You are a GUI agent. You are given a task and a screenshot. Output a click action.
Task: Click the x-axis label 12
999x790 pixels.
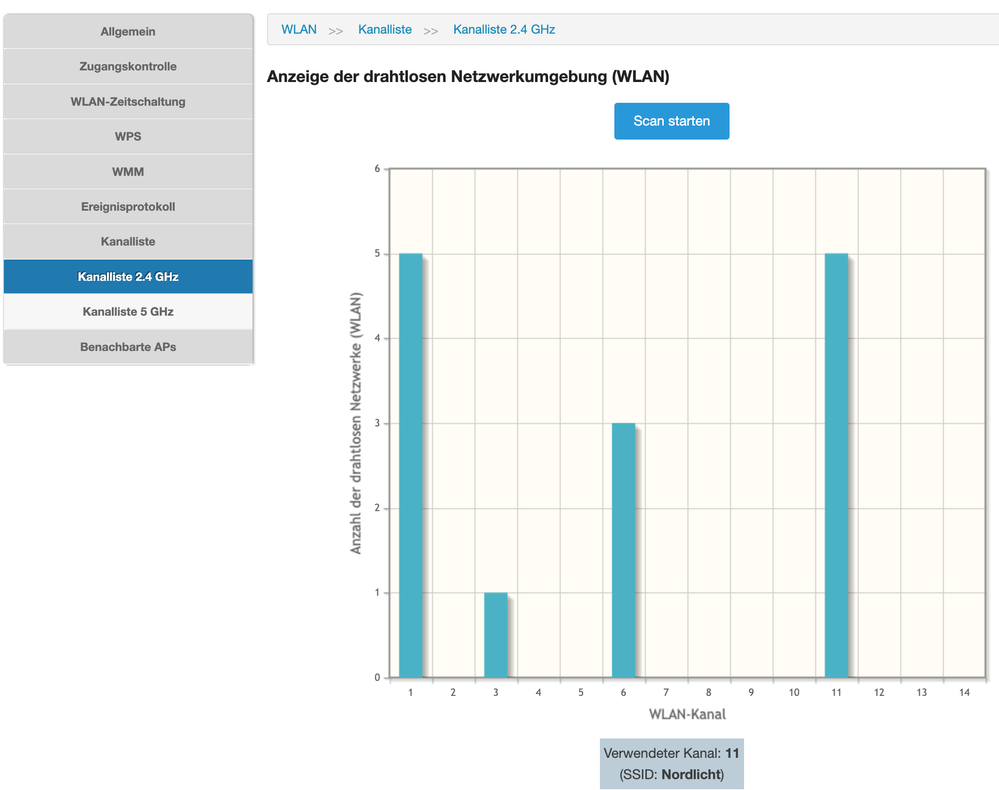879,693
